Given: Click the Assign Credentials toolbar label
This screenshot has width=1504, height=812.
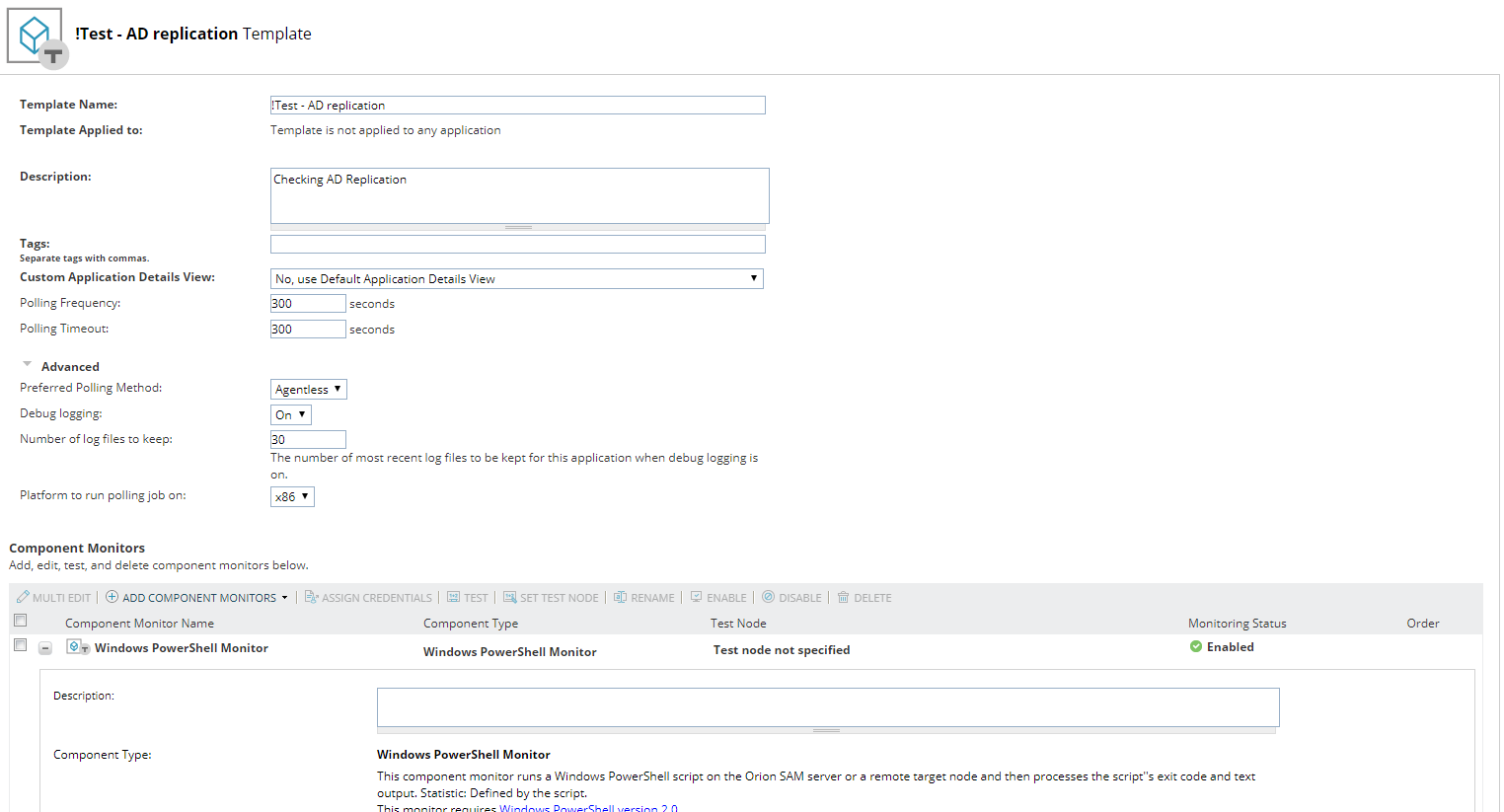Looking at the screenshot, I should click(x=377, y=598).
